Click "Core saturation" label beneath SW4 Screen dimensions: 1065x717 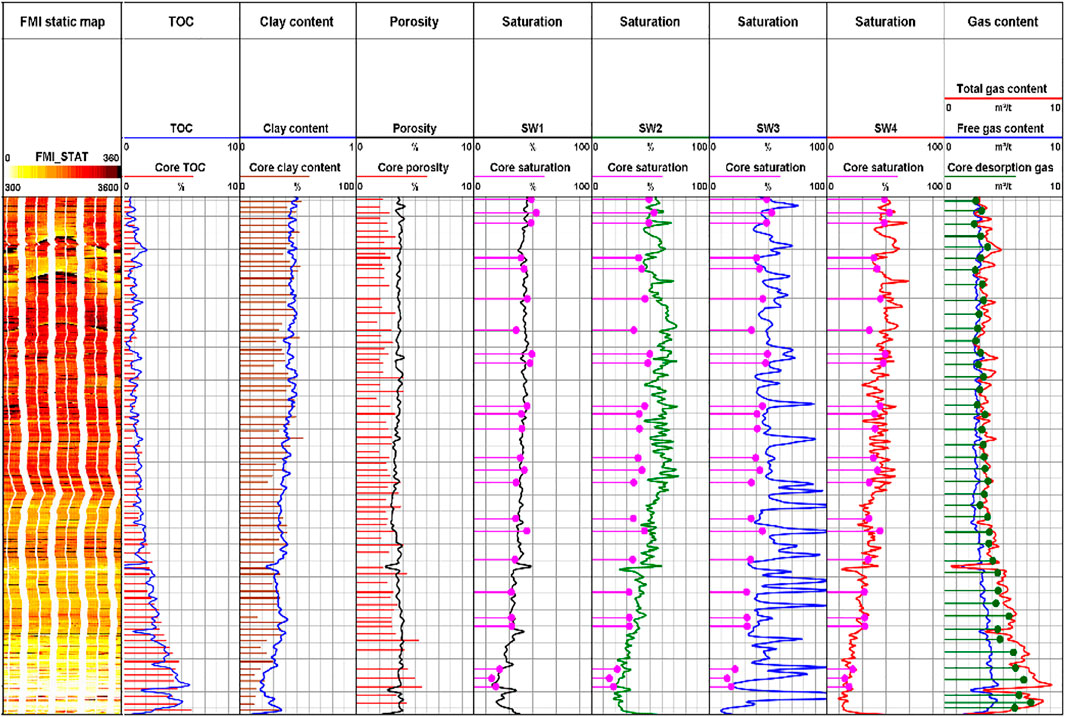pos(884,168)
